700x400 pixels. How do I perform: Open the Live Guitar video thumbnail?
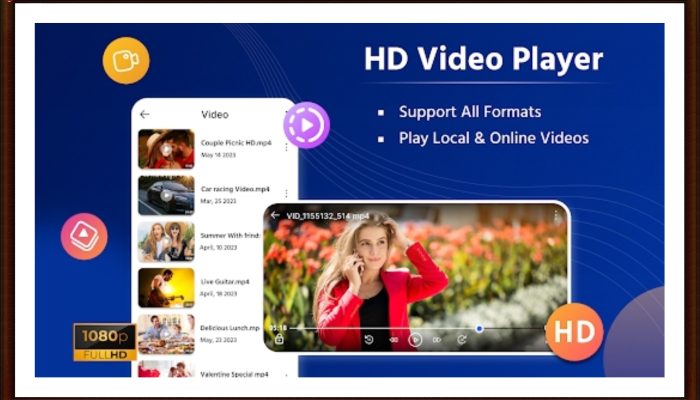click(x=166, y=288)
